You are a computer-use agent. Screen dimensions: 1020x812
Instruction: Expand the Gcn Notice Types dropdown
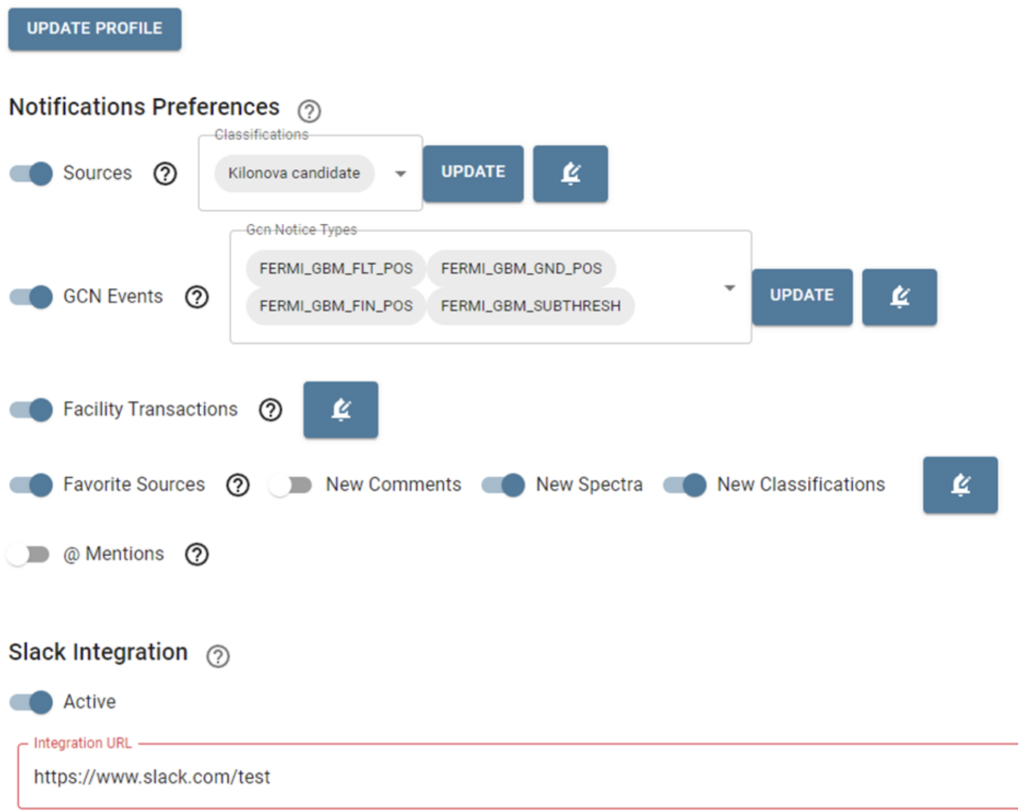click(x=729, y=287)
